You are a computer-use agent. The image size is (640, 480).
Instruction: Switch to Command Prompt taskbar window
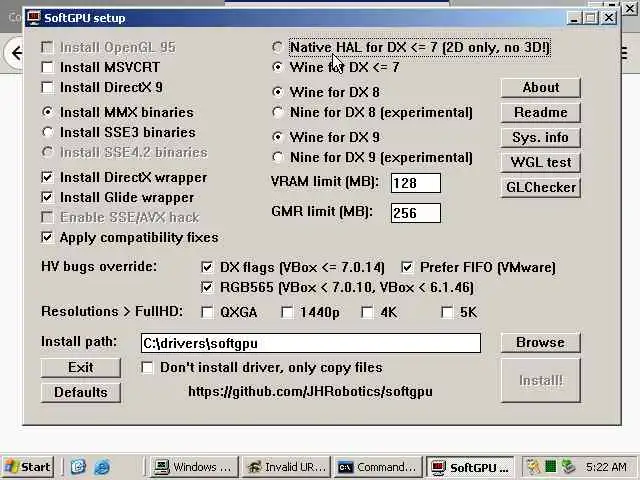coord(378,467)
